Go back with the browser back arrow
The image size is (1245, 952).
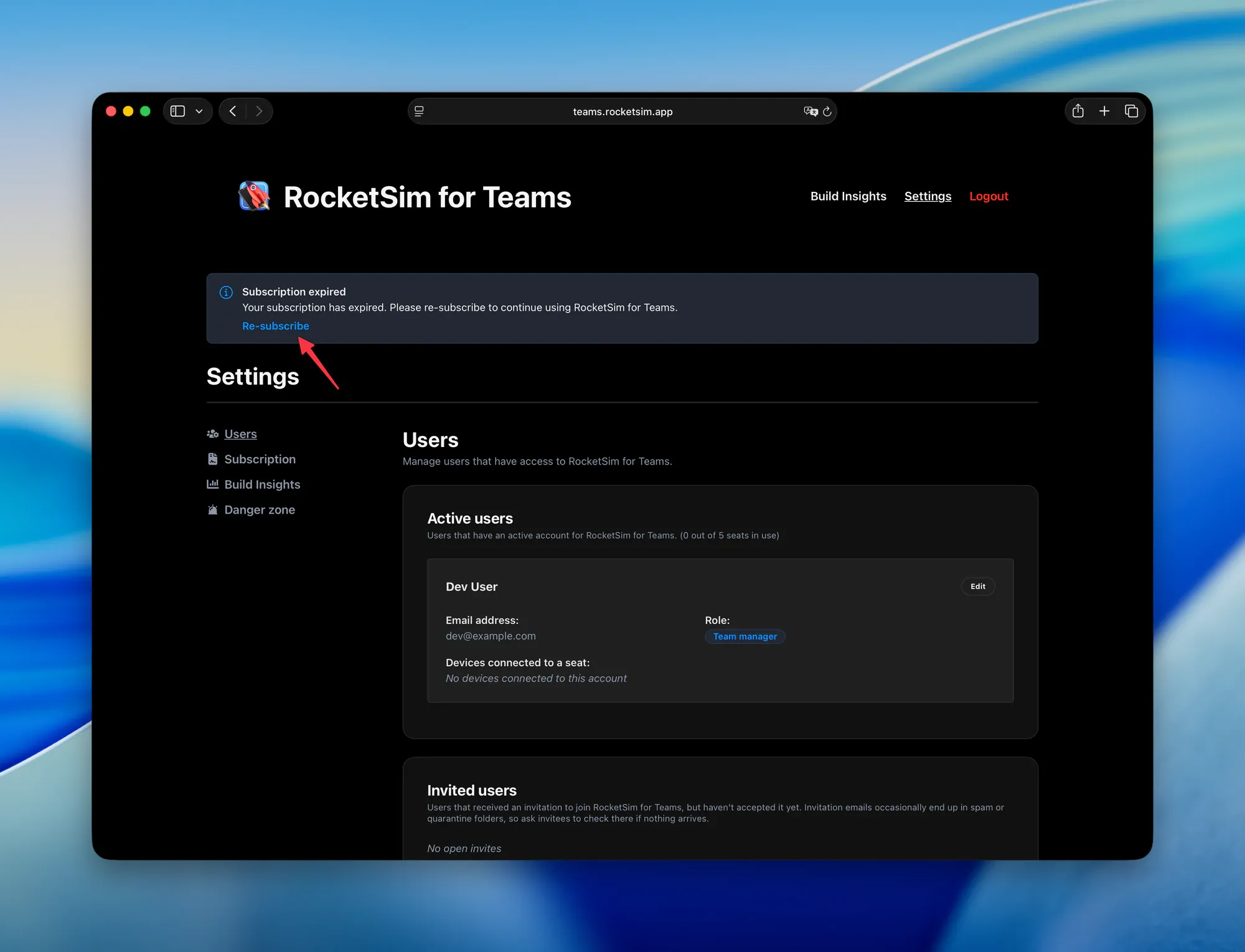(233, 111)
